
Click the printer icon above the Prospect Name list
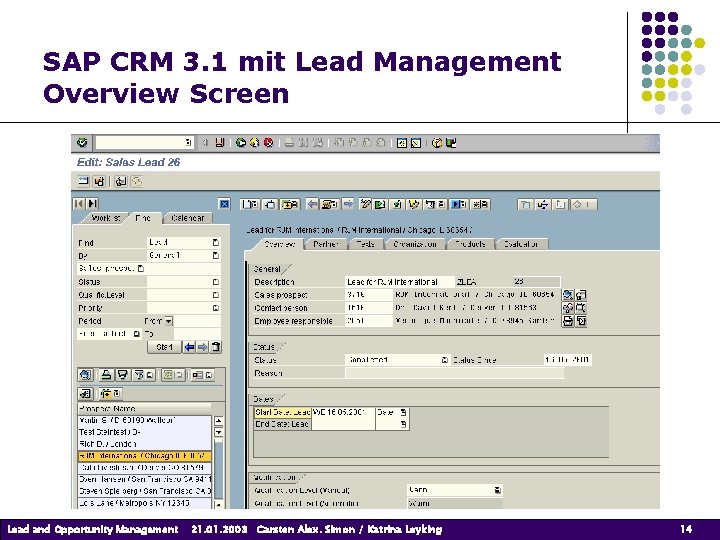[x=106, y=375]
